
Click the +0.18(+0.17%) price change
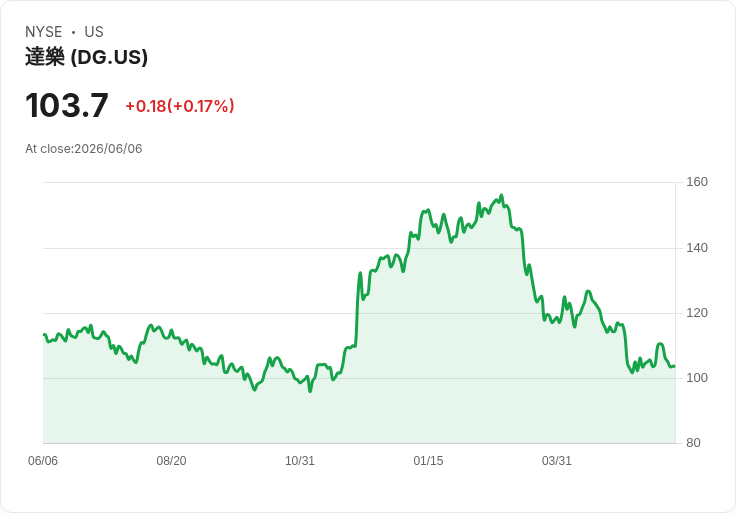tap(180, 106)
